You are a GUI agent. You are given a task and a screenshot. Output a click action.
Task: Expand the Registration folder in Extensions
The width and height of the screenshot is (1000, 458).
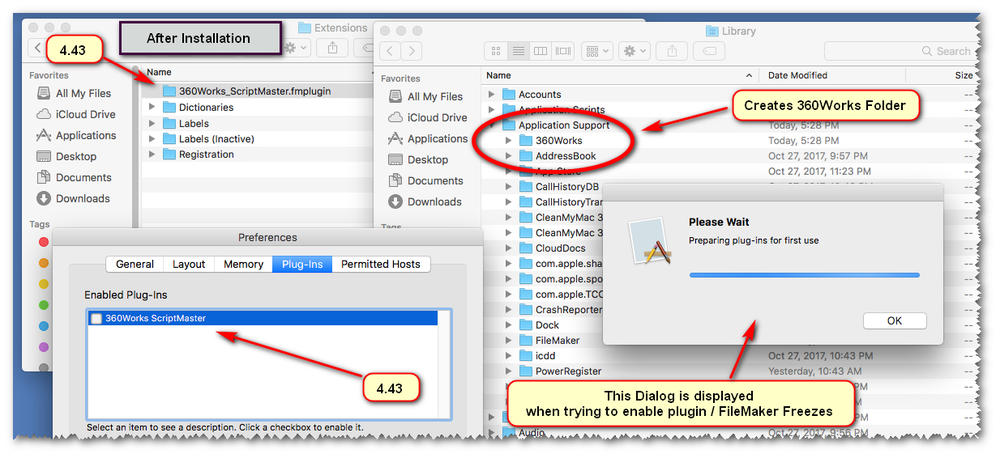pos(152,154)
